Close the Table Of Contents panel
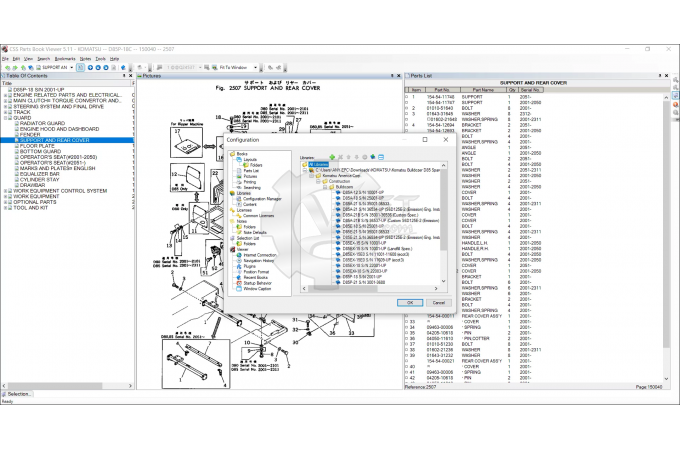 coord(131,76)
